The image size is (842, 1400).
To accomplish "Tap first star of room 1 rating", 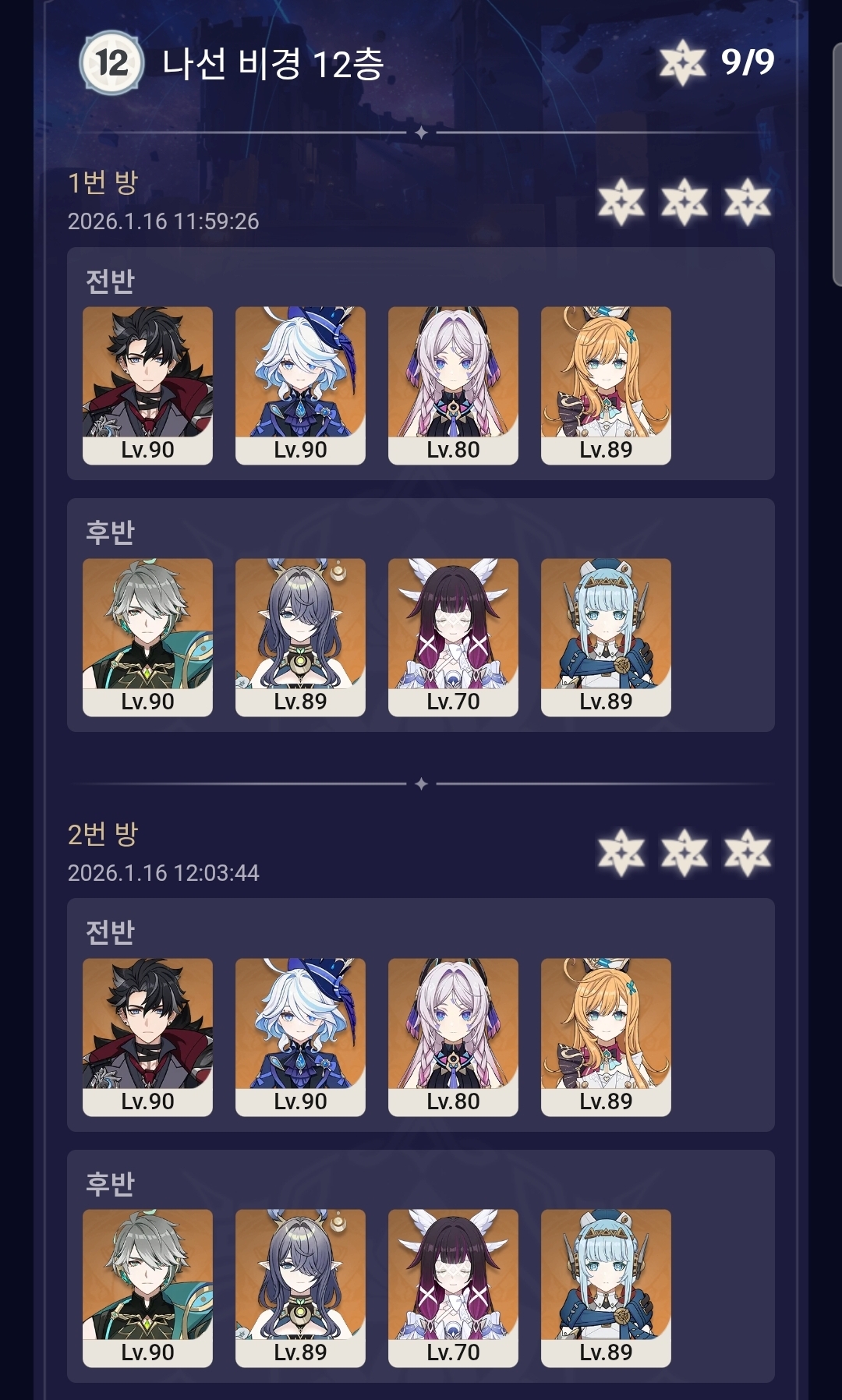I will point(621,201).
